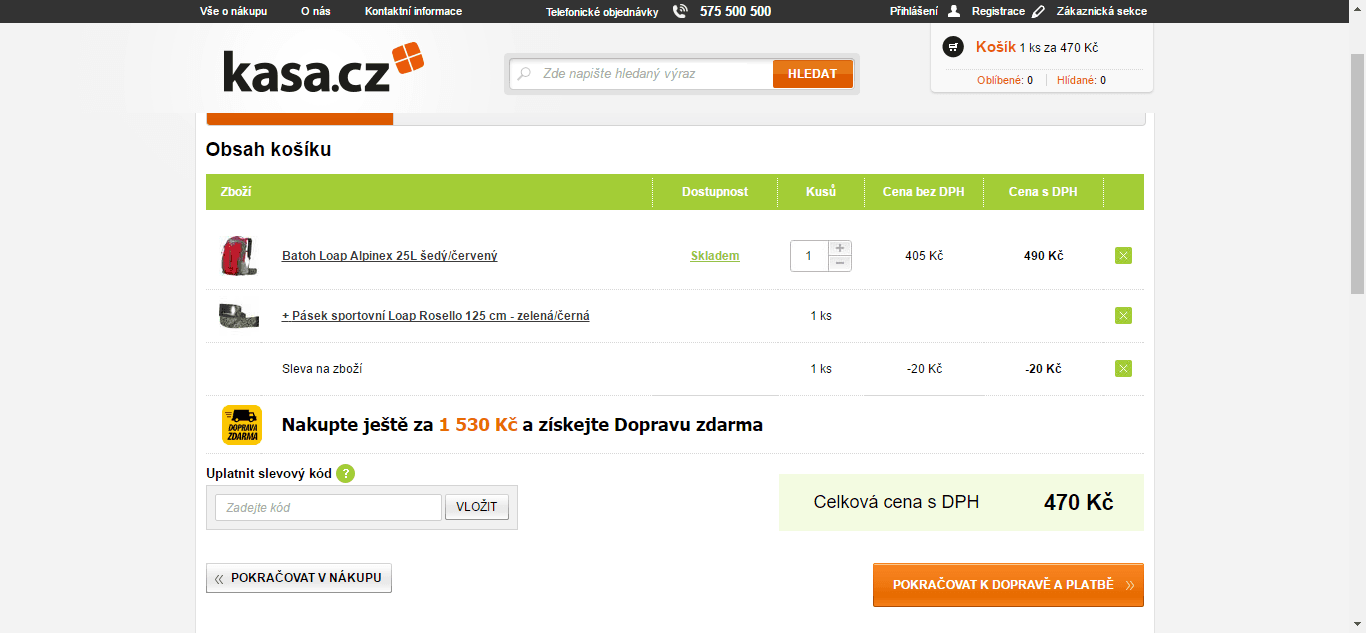This screenshot has width=1366, height=633.
Task: Click Pokračovat v nákupu button
Action: pos(299,578)
